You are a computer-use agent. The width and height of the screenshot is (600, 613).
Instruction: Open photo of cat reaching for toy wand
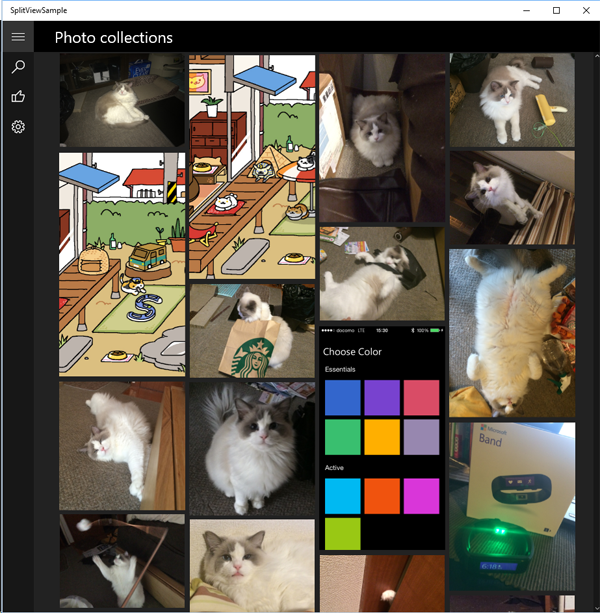tap(122, 561)
